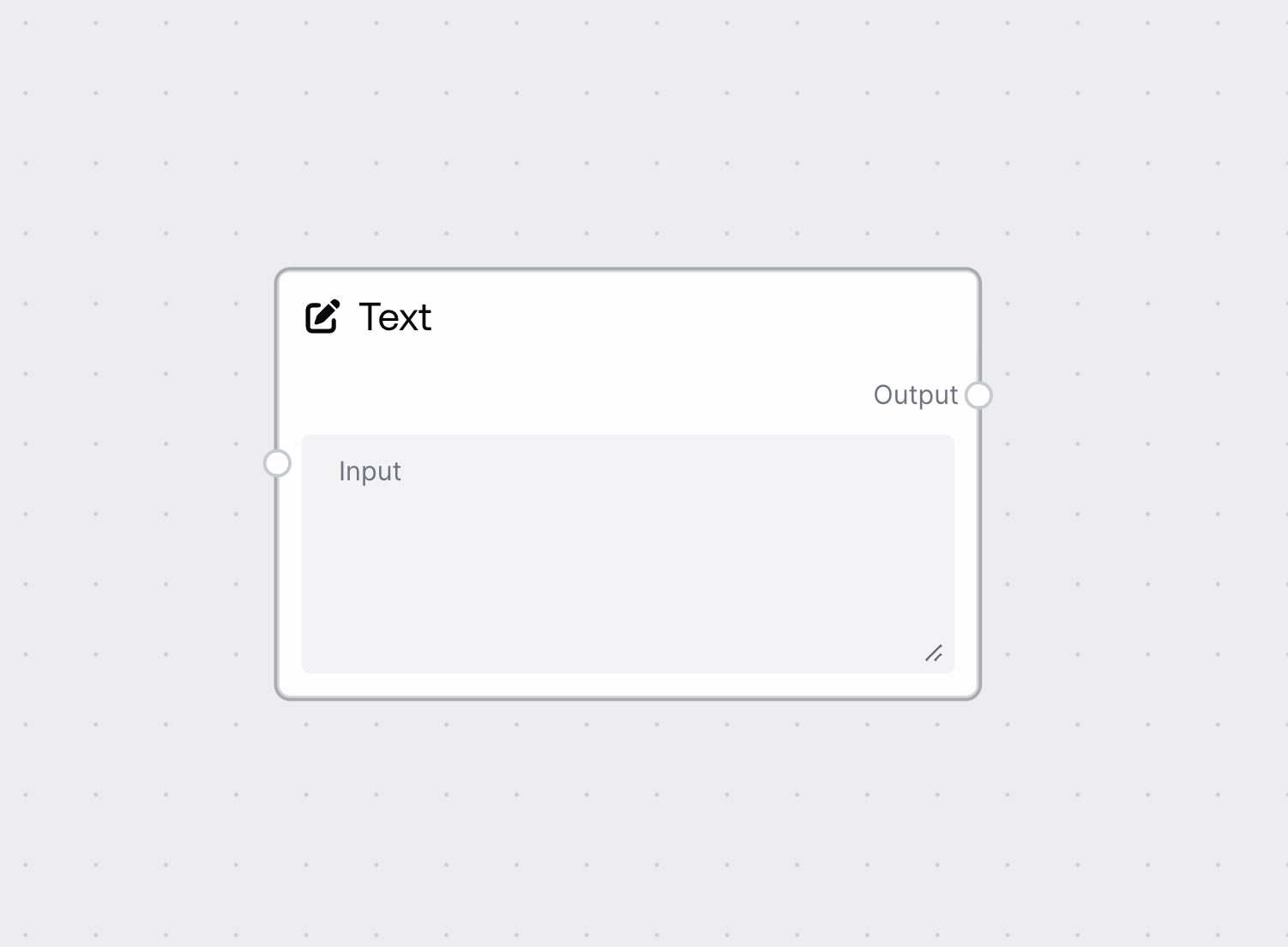The height and width of the screenshot is (947, 1288).
Task: Click the grip icon at the textarea corner
Action: 935,654
